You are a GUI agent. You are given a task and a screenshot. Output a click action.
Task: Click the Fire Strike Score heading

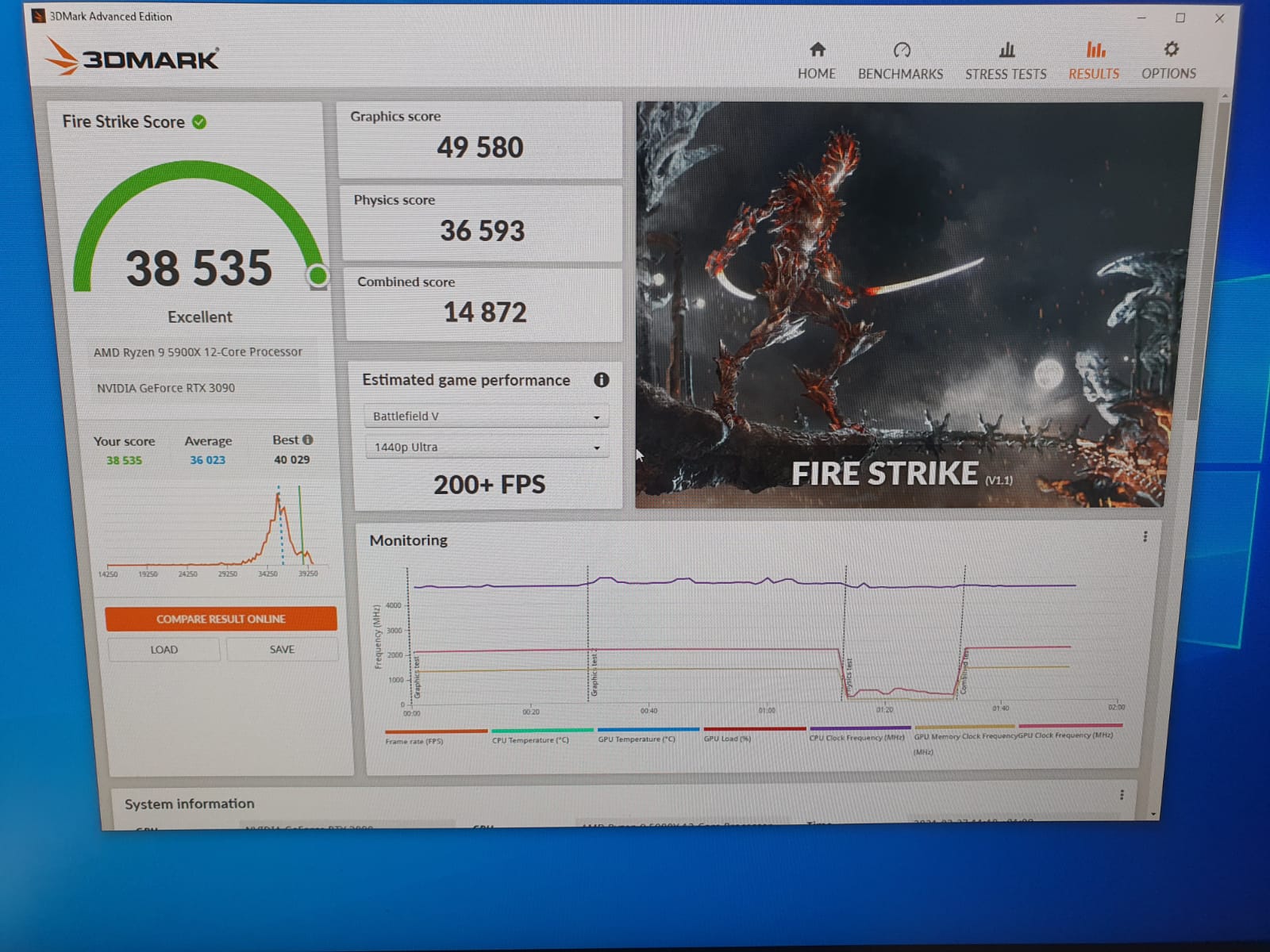[123, 121]
